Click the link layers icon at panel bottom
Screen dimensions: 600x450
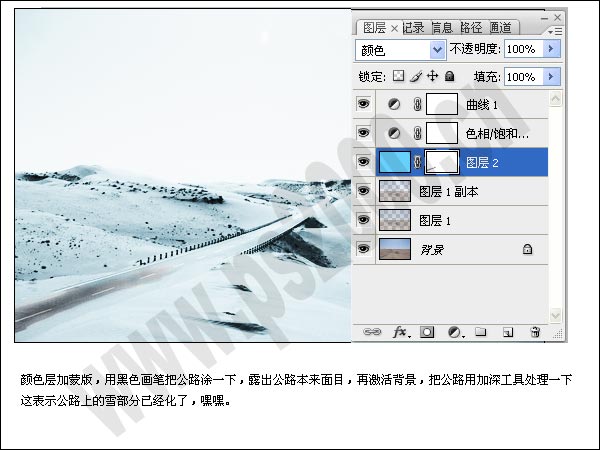click(x=372, y=331)
